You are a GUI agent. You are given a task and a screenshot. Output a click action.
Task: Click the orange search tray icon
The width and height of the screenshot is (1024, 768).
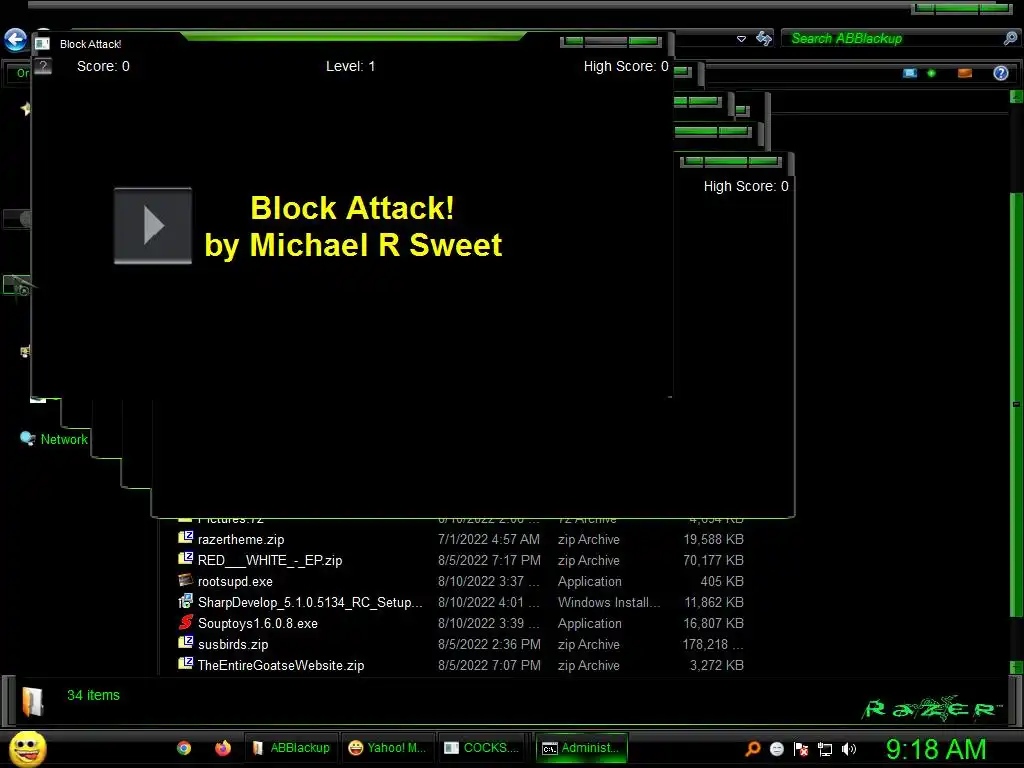pos(753,749)
